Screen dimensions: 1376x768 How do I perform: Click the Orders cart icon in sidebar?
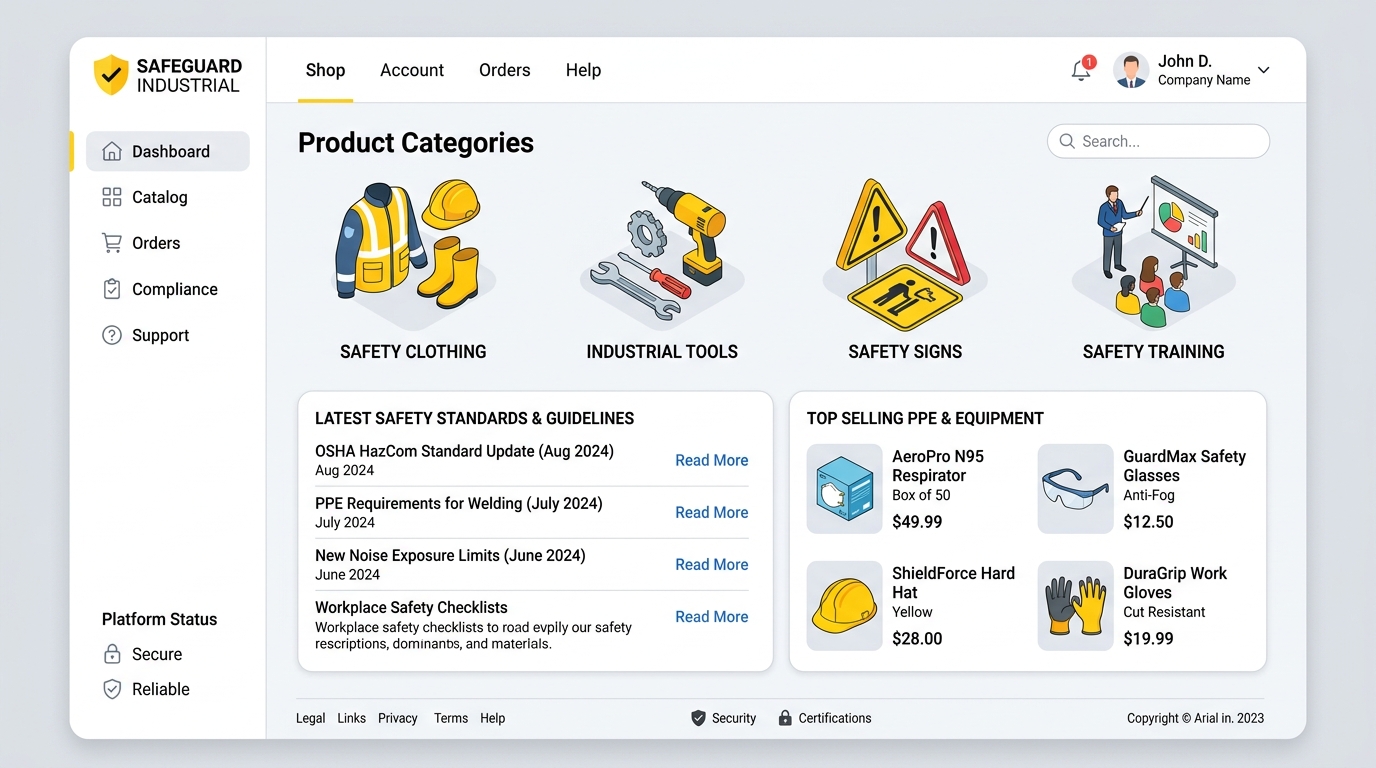coord(112,243)
